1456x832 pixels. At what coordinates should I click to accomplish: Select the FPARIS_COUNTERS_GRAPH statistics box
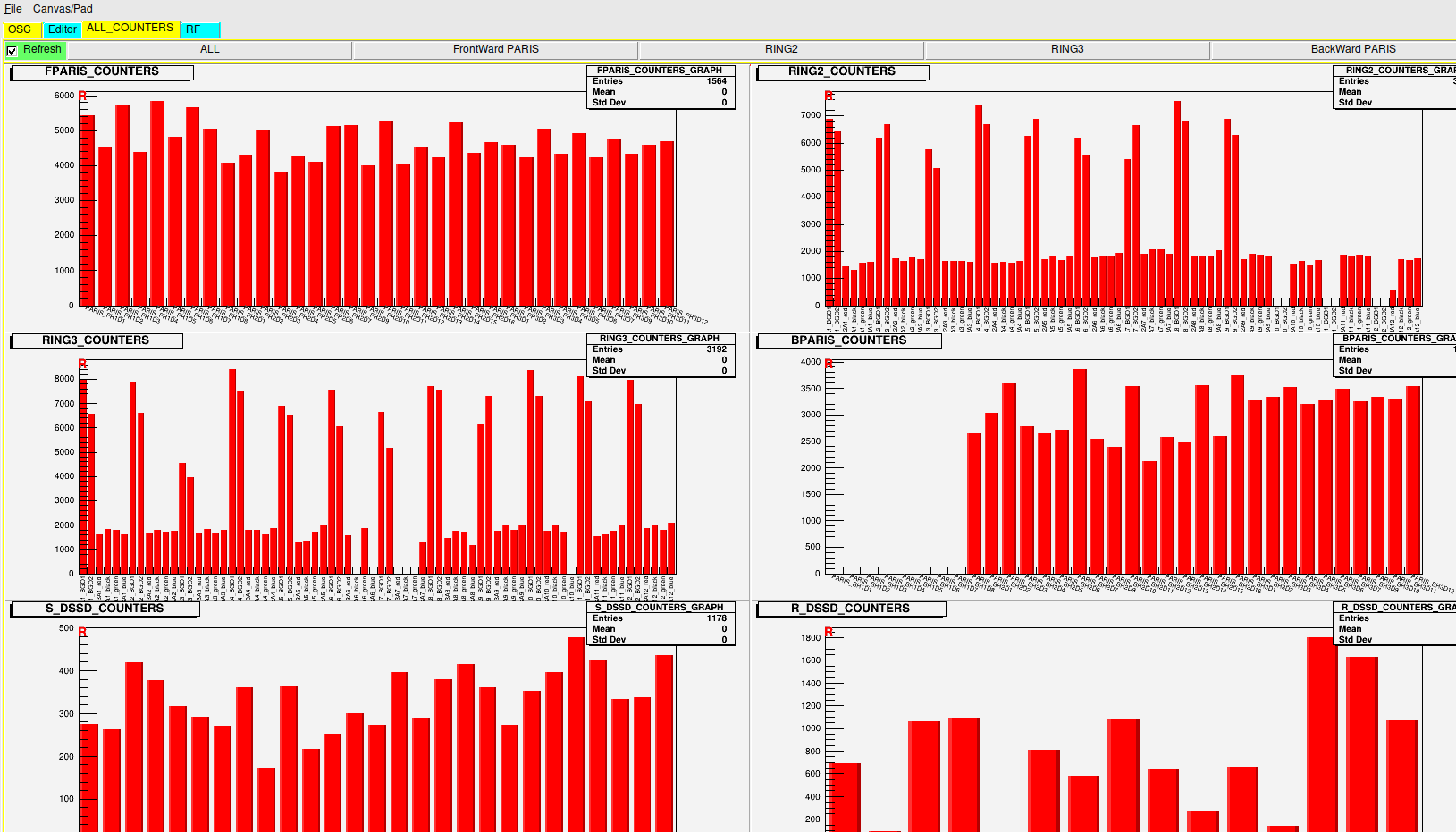[x=660, y=87]
